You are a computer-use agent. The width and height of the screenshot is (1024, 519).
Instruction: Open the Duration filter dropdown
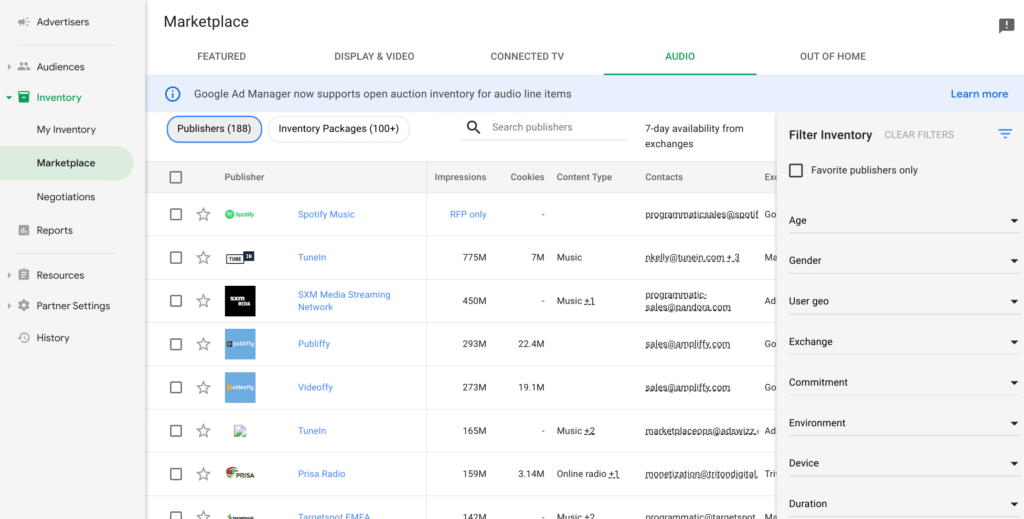[x=904, y=504]
